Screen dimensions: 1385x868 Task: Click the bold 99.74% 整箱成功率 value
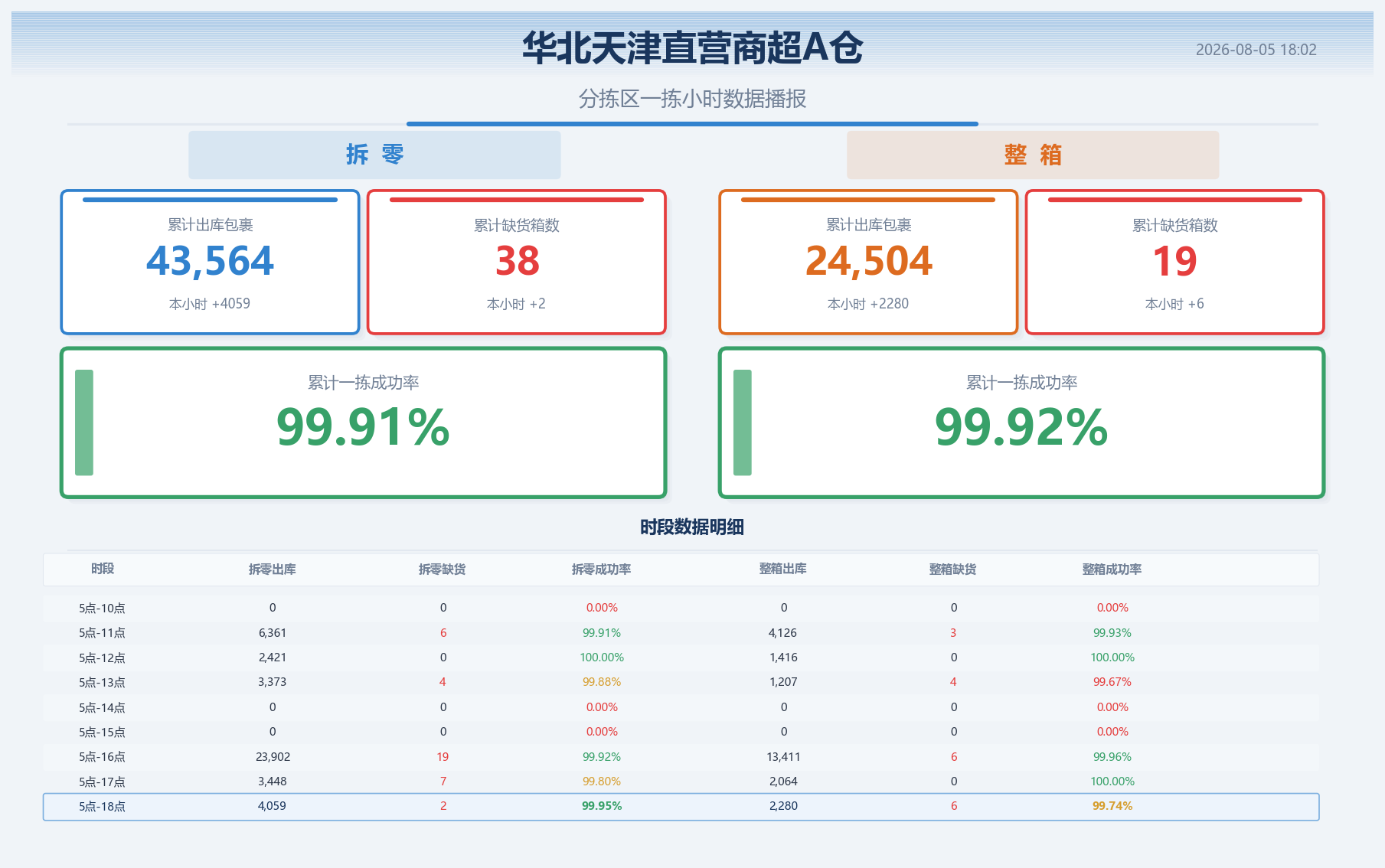[x=1112, y=806]
